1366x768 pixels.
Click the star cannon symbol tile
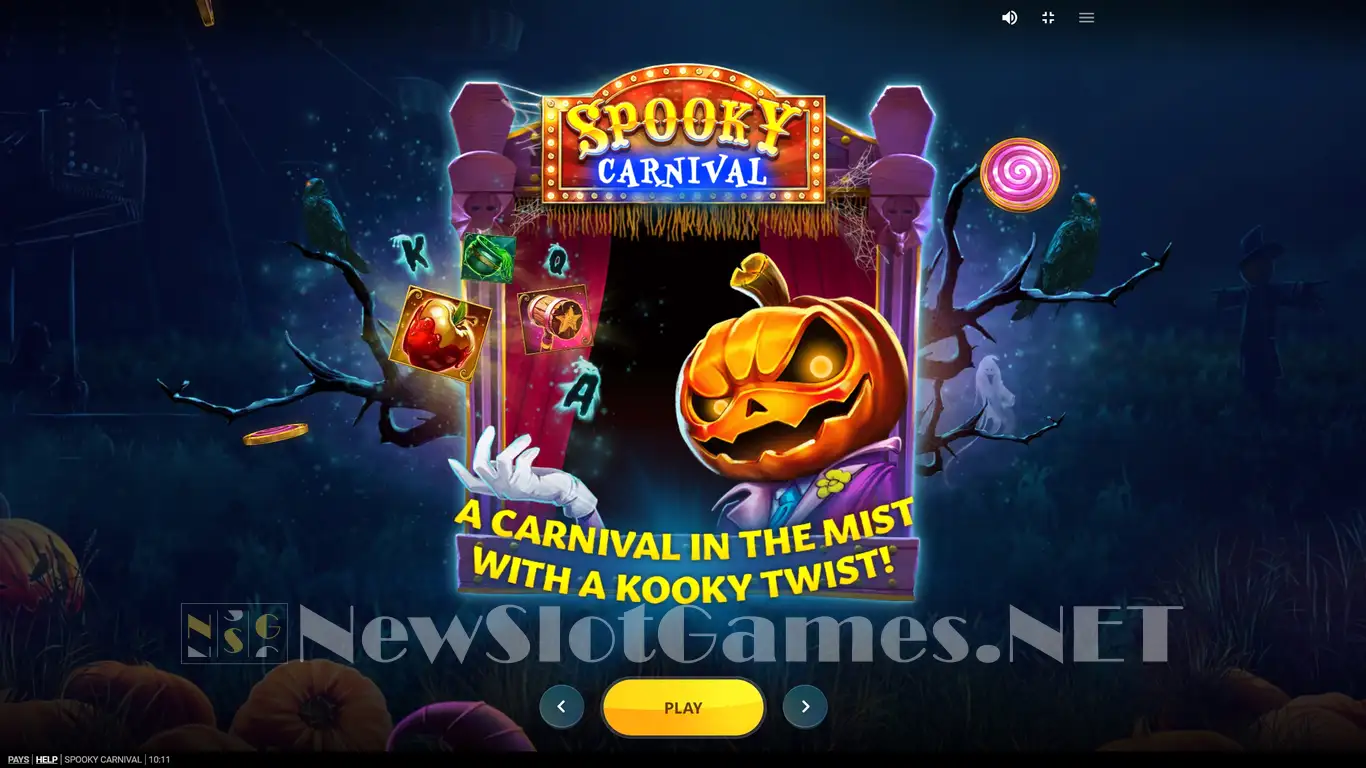coord(555,319)
